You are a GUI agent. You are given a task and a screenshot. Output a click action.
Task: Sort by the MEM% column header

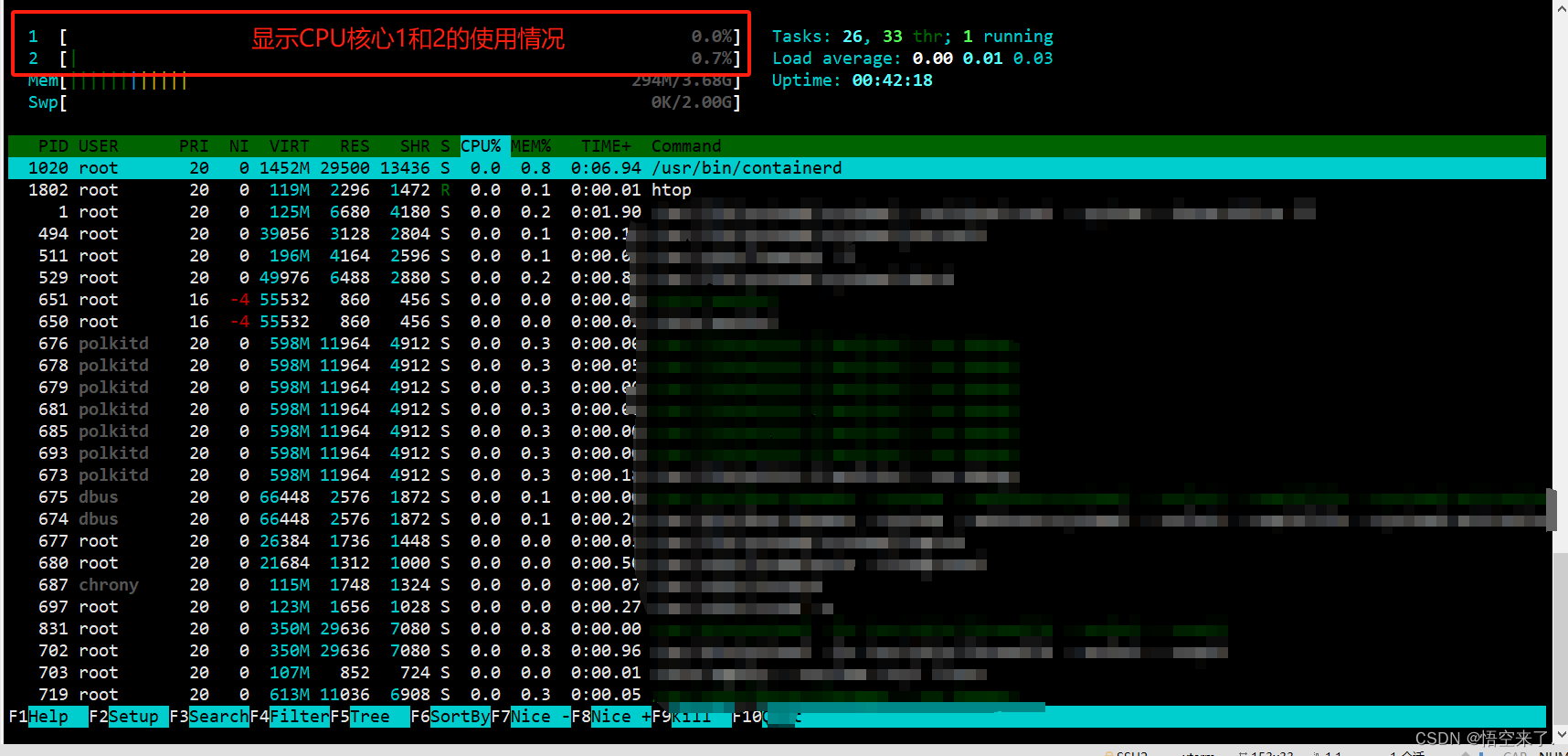click(531, 146)
